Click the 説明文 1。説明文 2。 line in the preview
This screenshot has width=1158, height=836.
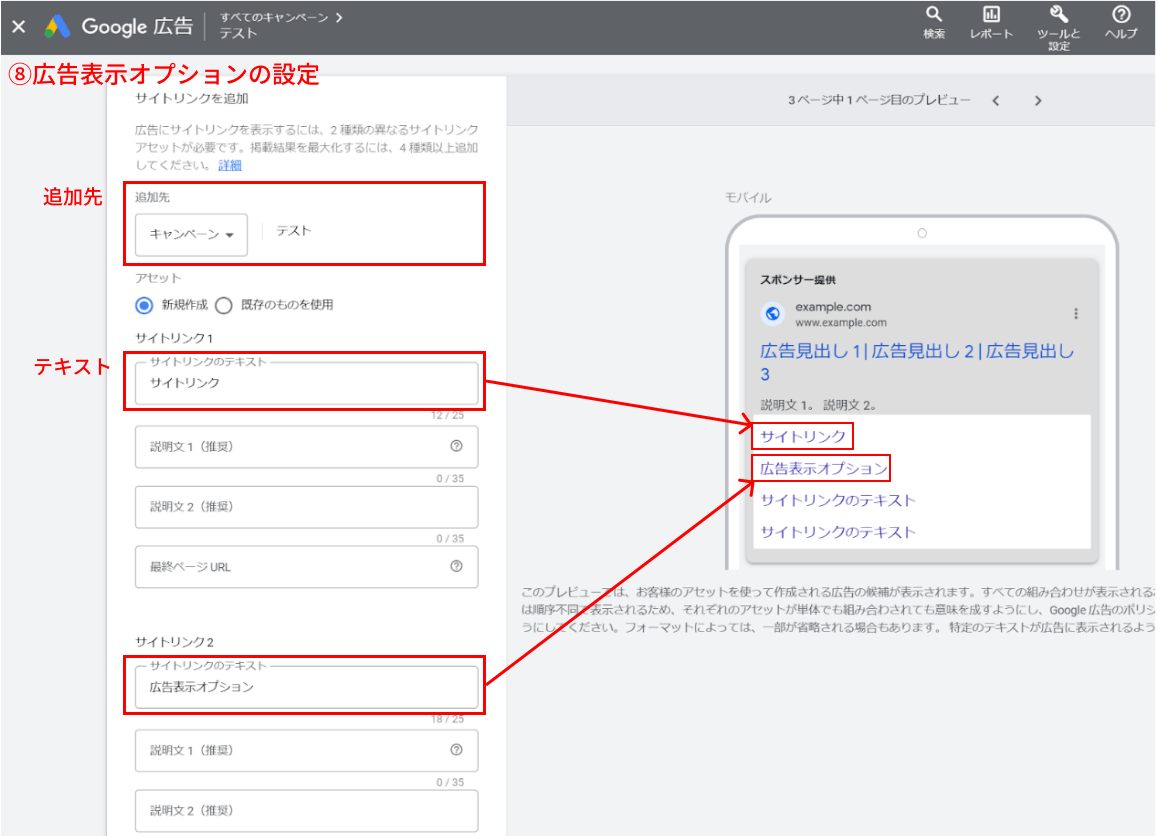[x=818, y=405]
